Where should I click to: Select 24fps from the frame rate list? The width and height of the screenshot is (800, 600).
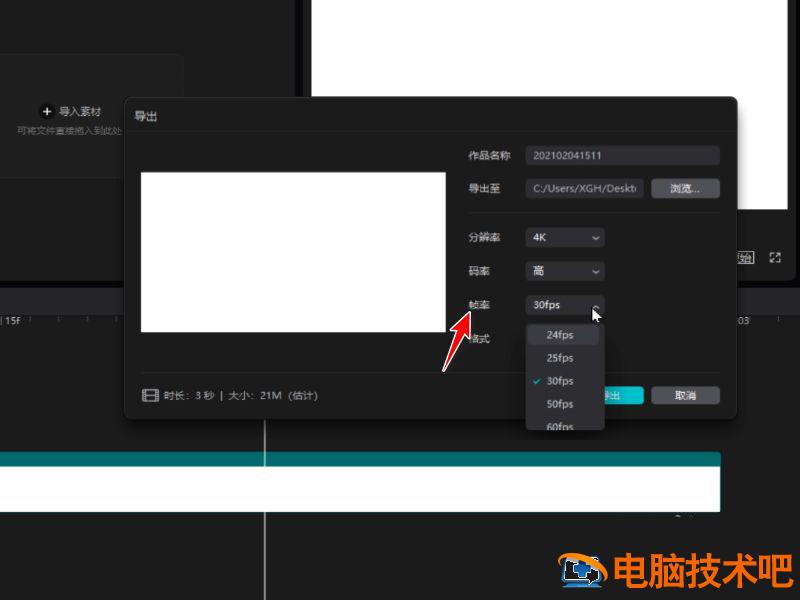pos(563,334)
